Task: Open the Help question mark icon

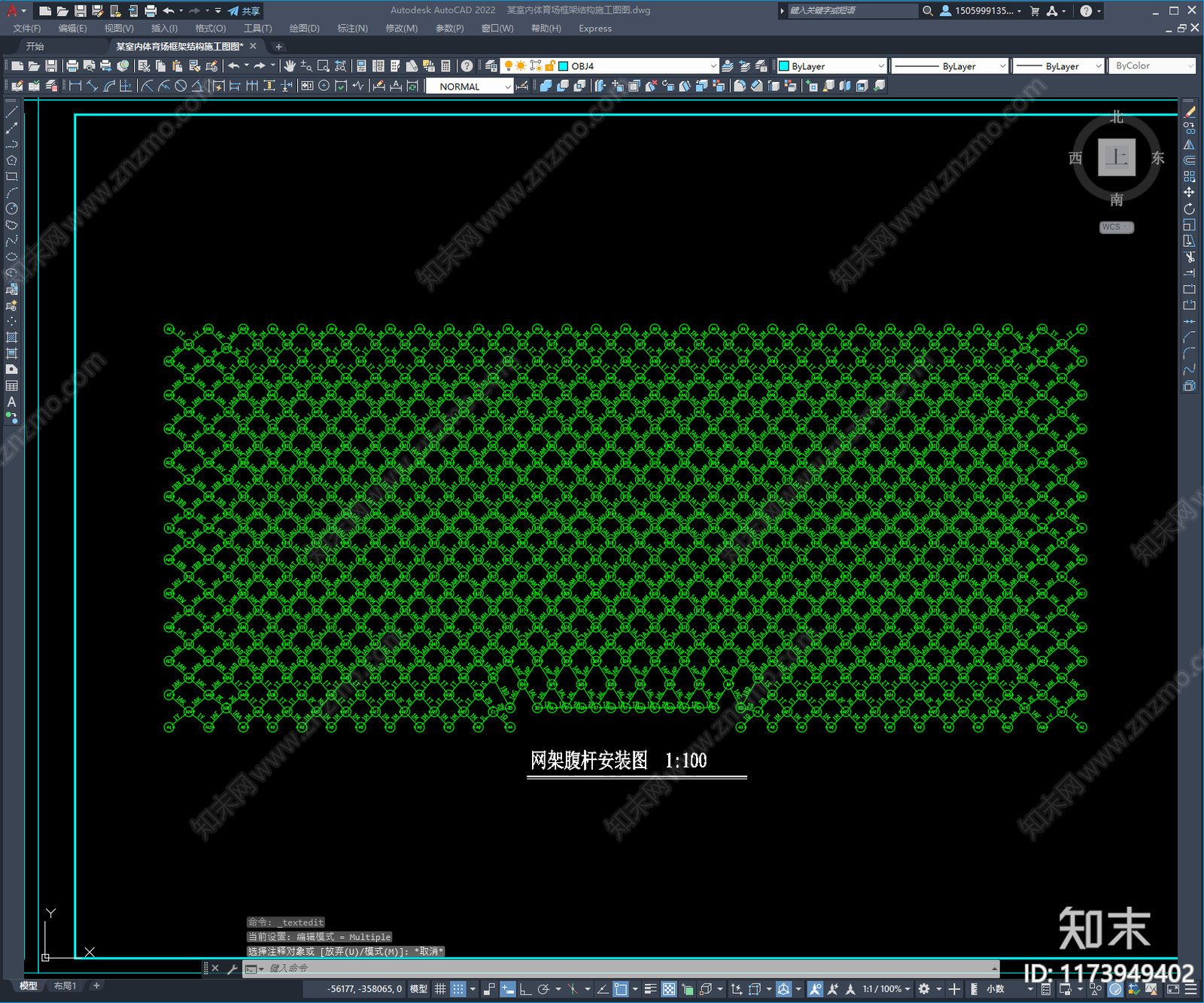Action: point(467,66)
